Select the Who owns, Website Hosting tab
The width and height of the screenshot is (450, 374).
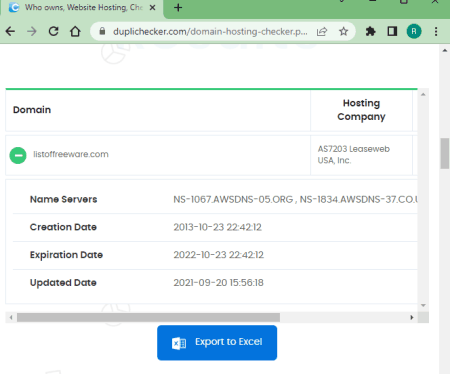82,7
